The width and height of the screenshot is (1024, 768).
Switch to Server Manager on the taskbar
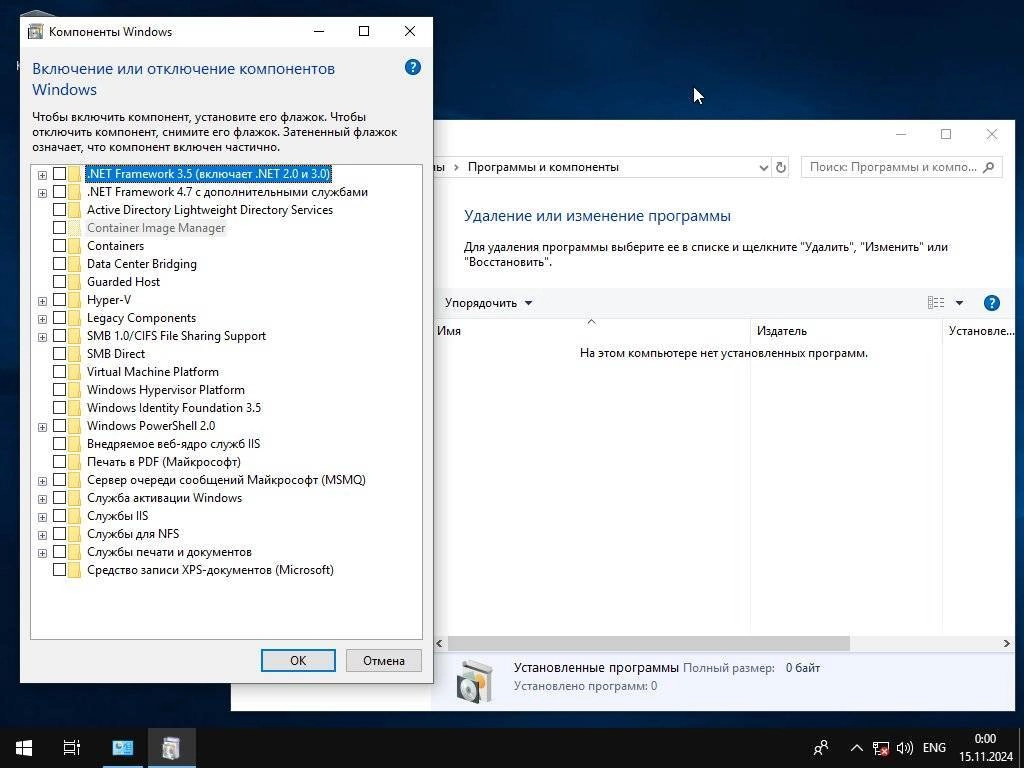click(123, 748)
